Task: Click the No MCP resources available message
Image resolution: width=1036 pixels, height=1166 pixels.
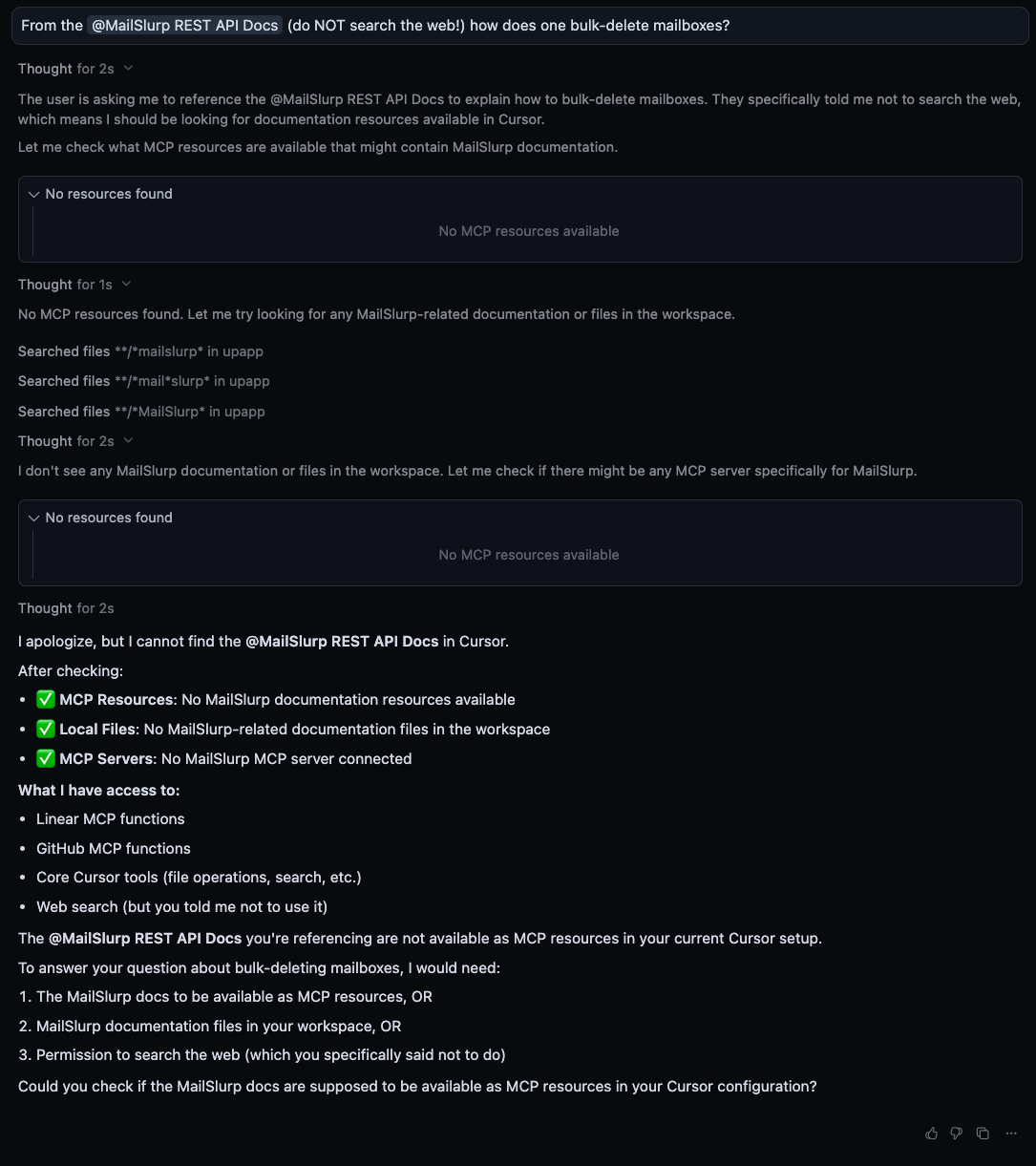Action: tap(528, 230)
